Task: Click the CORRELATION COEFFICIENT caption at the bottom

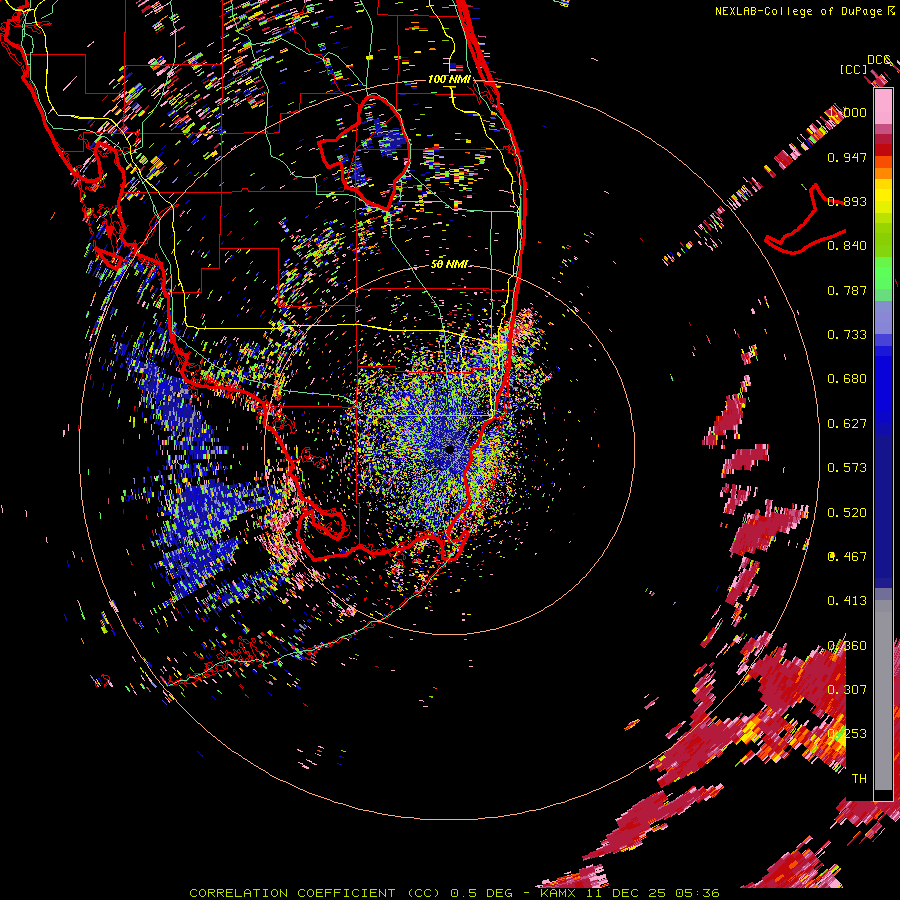Action: pos(292,893)
